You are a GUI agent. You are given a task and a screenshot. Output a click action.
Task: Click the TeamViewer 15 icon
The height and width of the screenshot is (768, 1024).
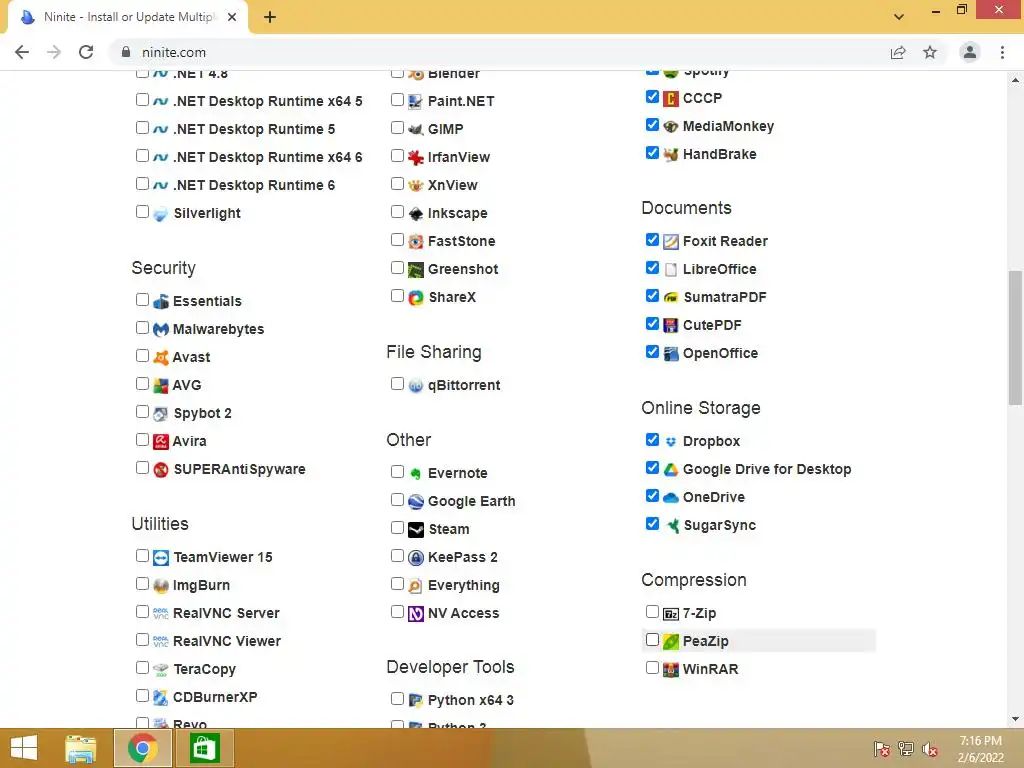click(x=161, y=558)
